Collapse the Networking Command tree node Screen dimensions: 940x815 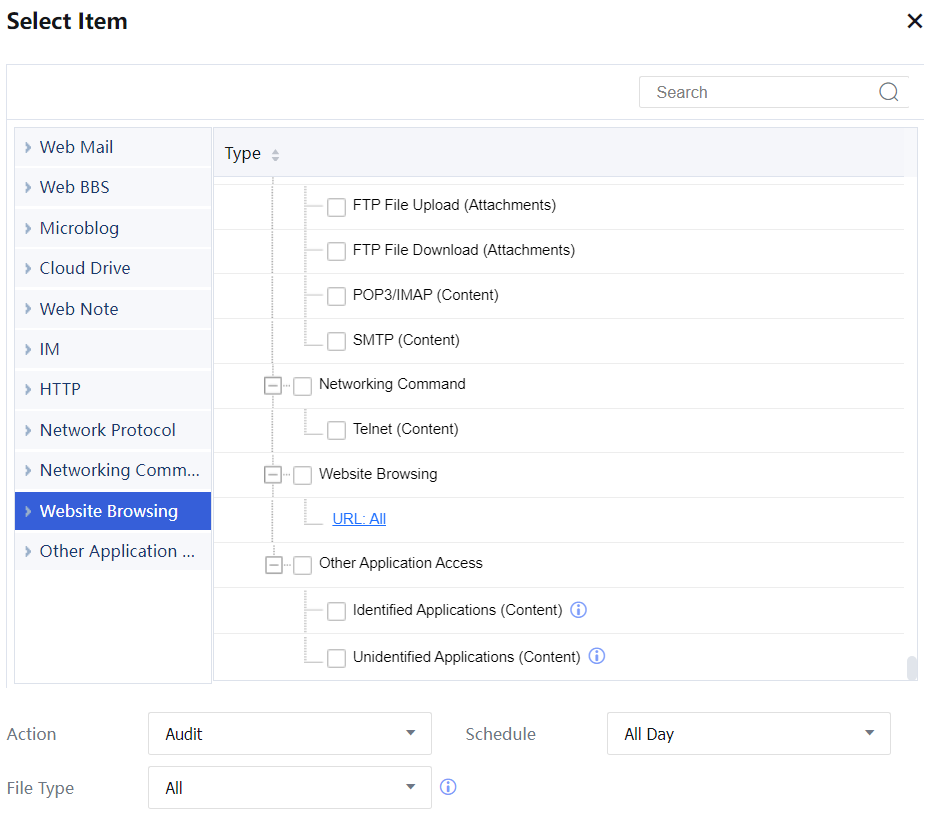point(273,385)
